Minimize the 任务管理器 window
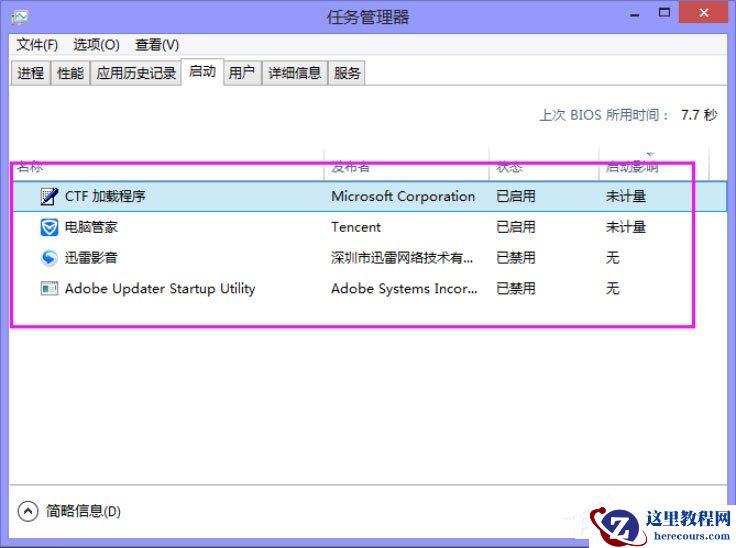This screenshot has height=548, width=736. point(635,14)
